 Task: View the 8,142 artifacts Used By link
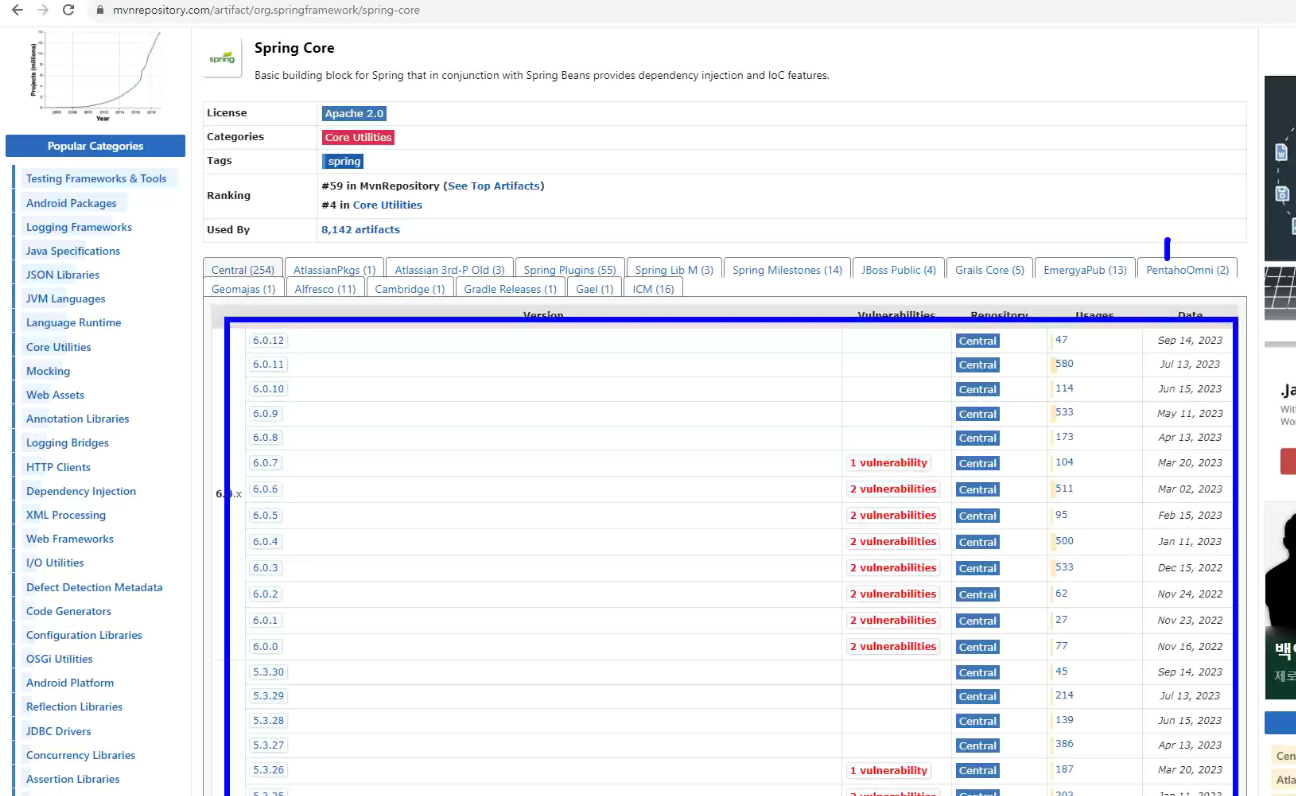360,230
